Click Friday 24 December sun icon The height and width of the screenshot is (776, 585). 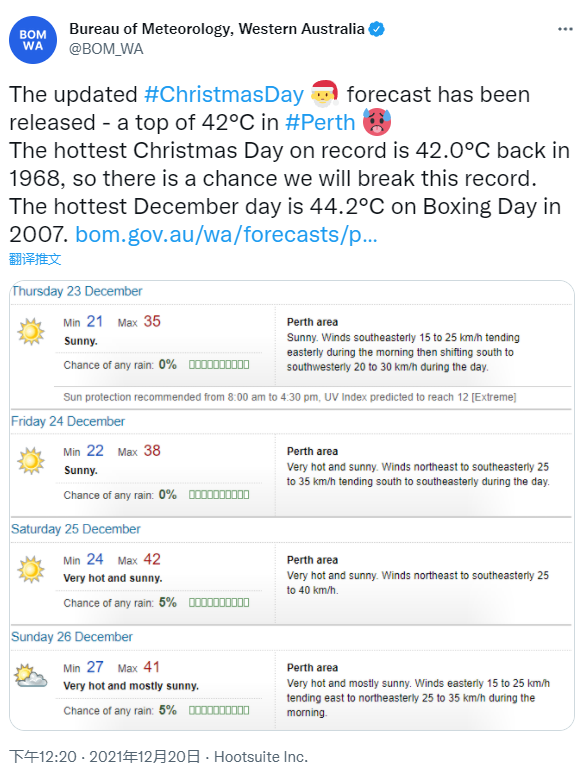pyautogui.click(x=31, y=461)
